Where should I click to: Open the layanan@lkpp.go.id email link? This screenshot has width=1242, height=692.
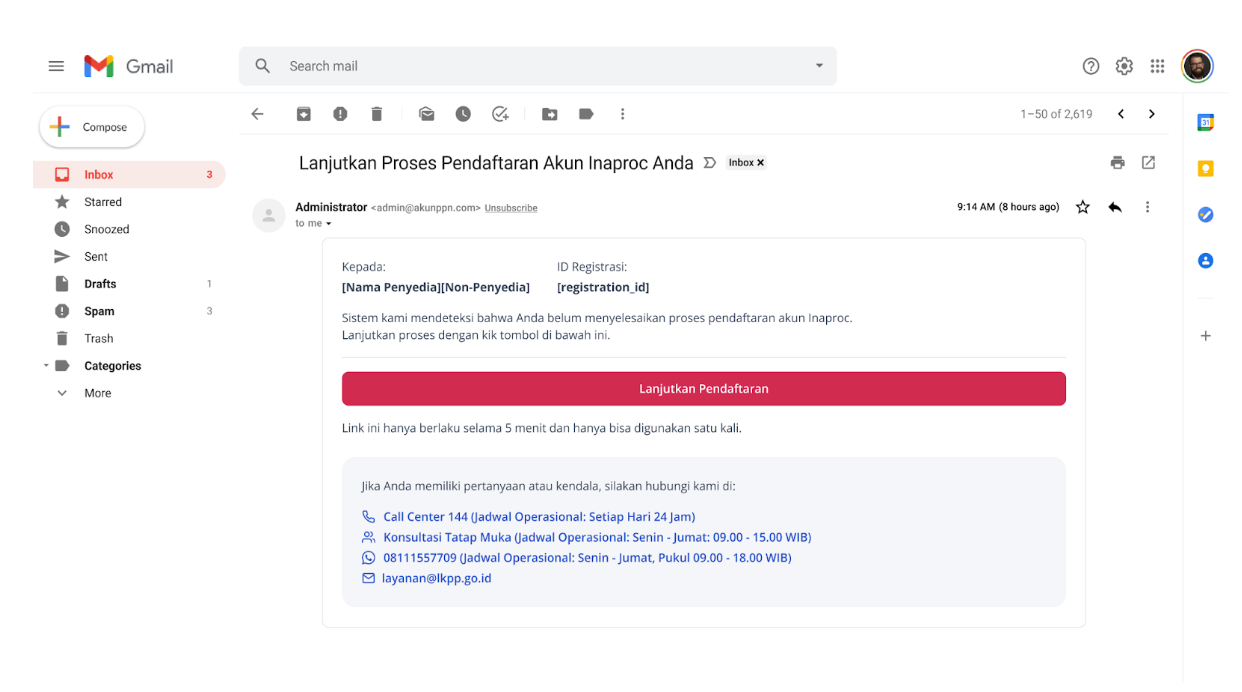(x=438, y=578)
